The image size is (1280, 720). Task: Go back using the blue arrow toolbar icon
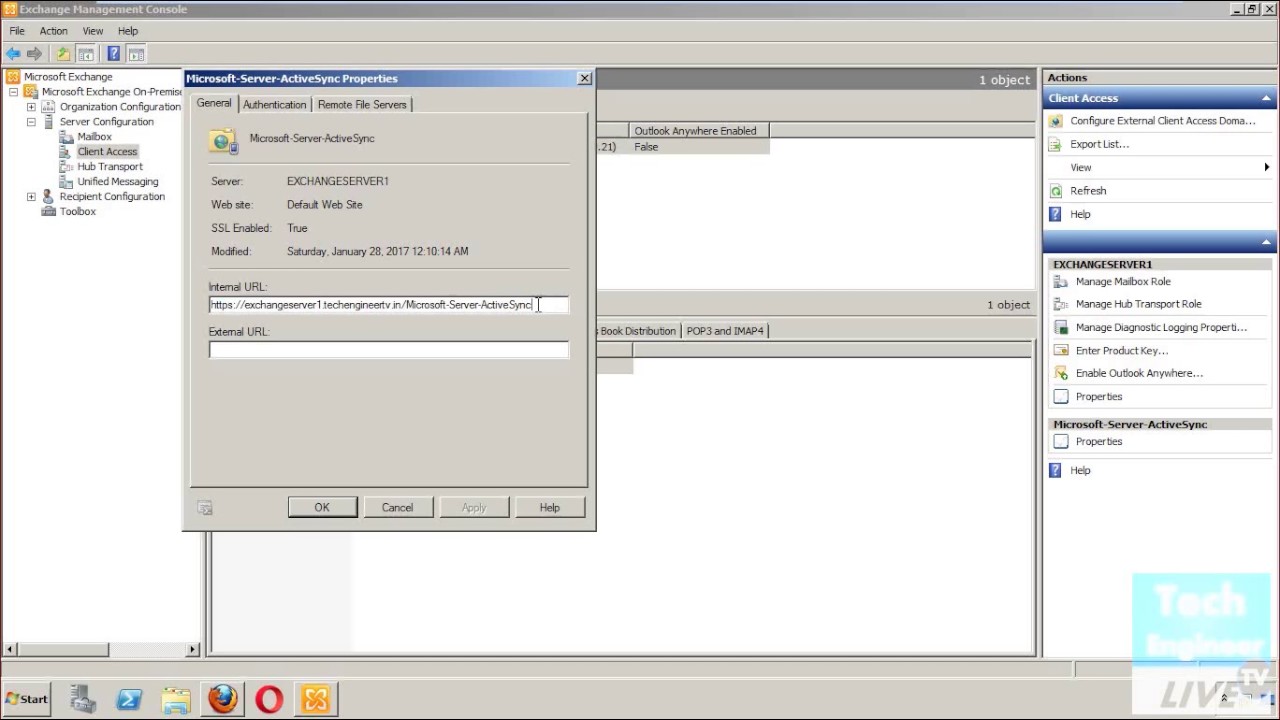(13, 54)
